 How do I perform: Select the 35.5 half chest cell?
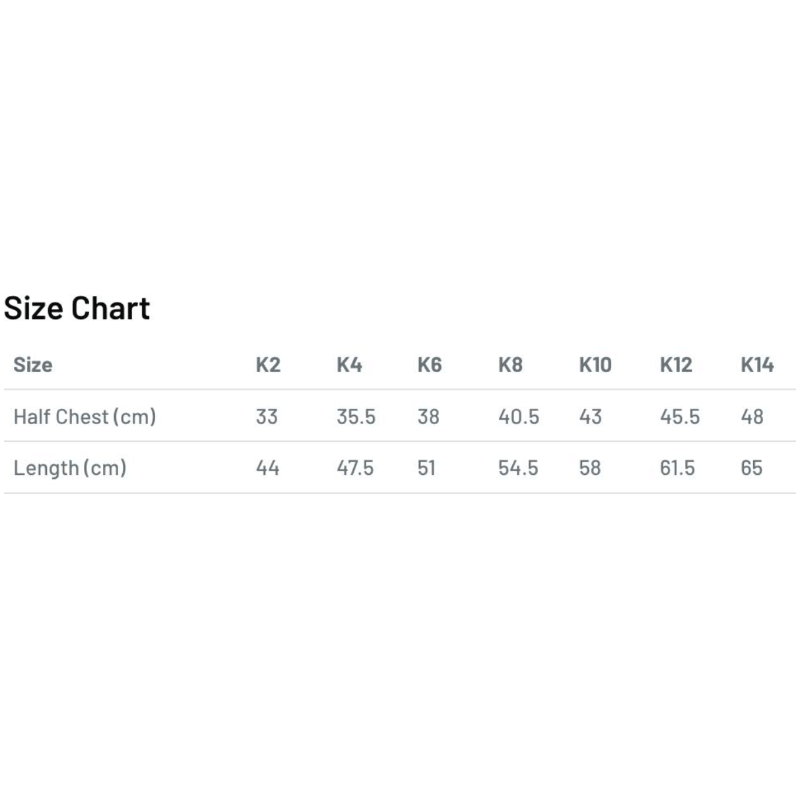(356, 416)
